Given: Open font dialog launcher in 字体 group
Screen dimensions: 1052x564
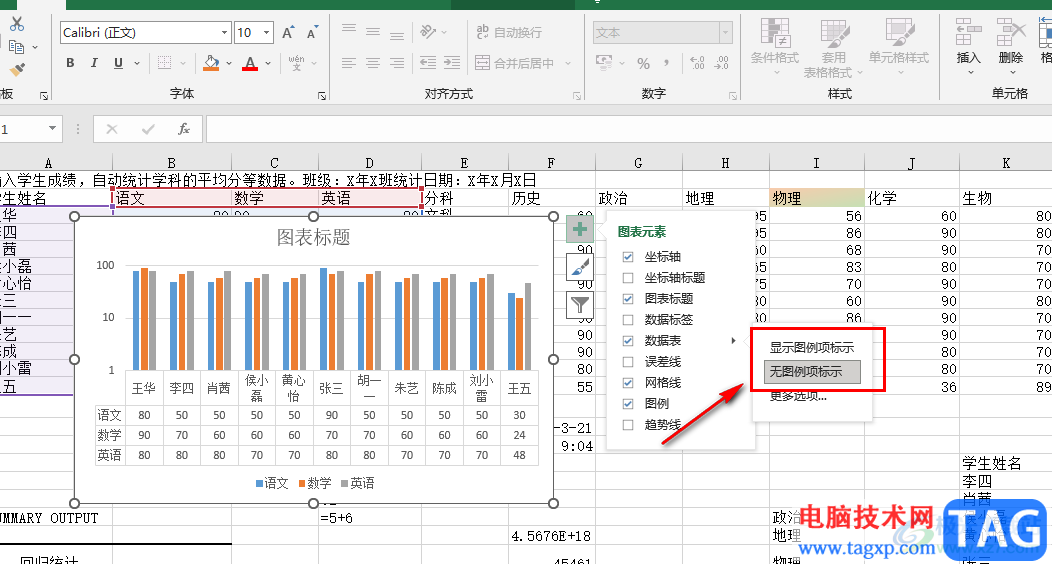Looking at the screenshot, I should tap(322, 96).
